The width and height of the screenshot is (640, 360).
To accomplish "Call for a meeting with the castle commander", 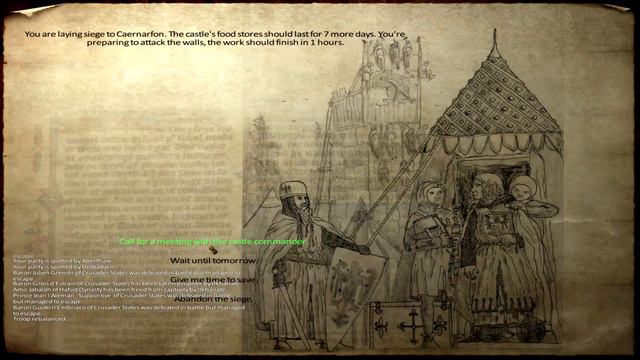I will pyautogui.click(x=213, y=242).
